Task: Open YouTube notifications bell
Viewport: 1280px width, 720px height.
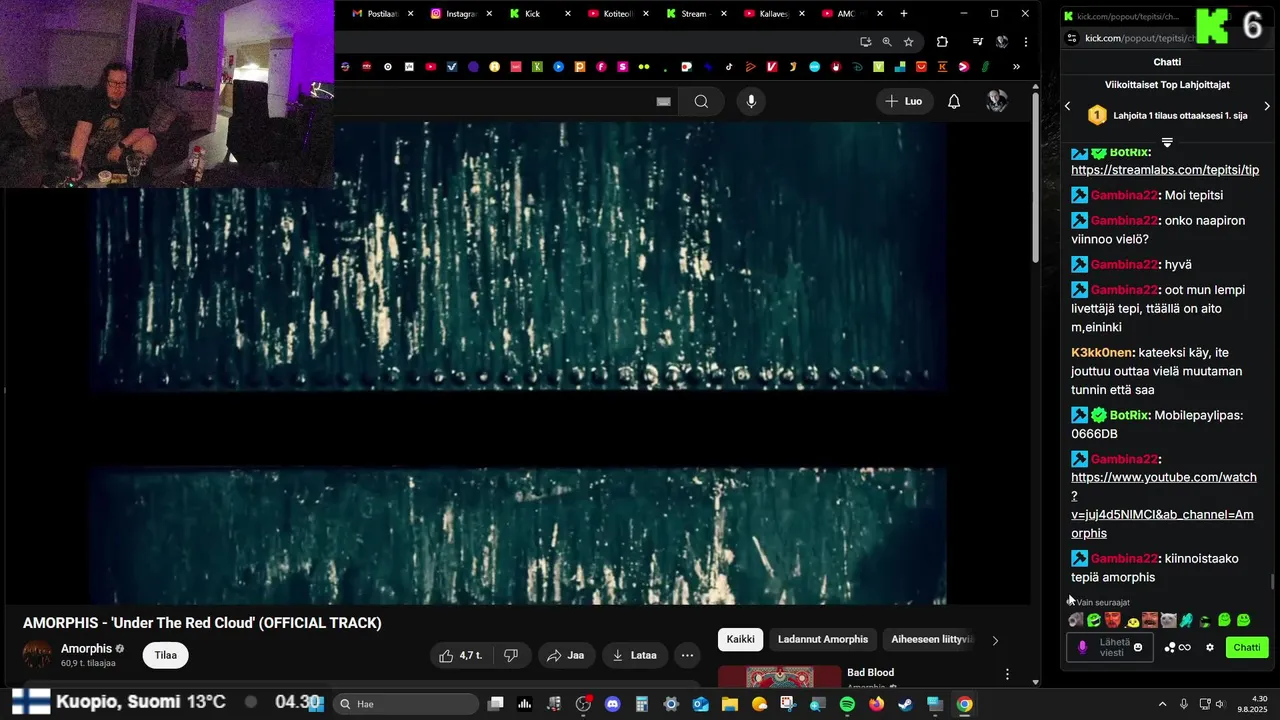Action: pos(954,101)
